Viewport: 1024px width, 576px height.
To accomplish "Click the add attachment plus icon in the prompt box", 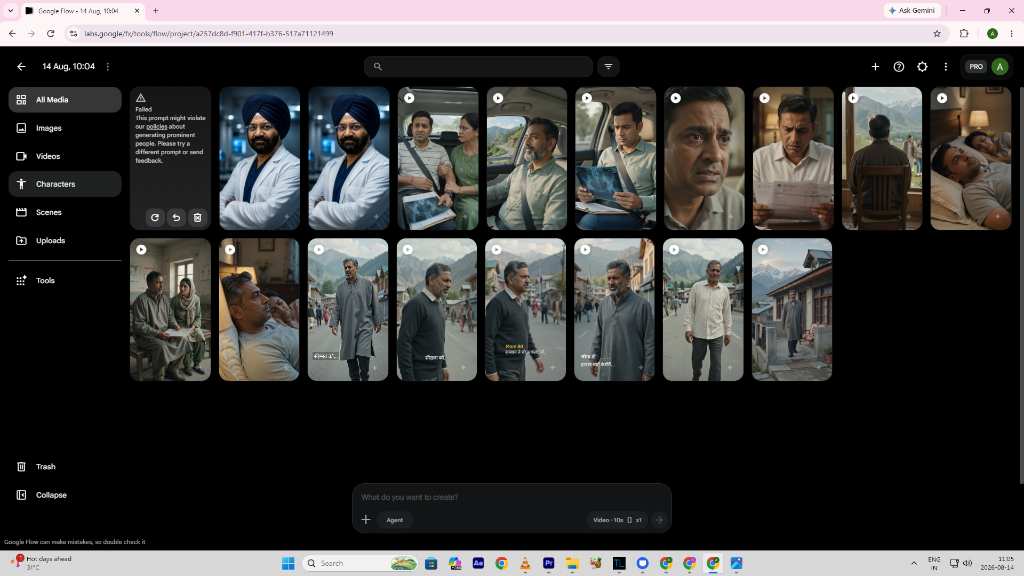I will (x=366, y=520).
